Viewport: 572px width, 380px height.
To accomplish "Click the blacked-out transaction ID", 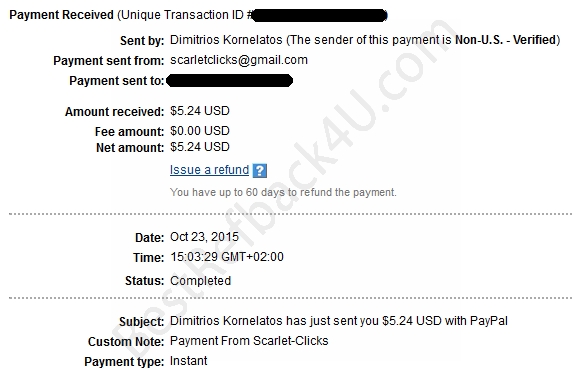I will click(x=319, y=16).
